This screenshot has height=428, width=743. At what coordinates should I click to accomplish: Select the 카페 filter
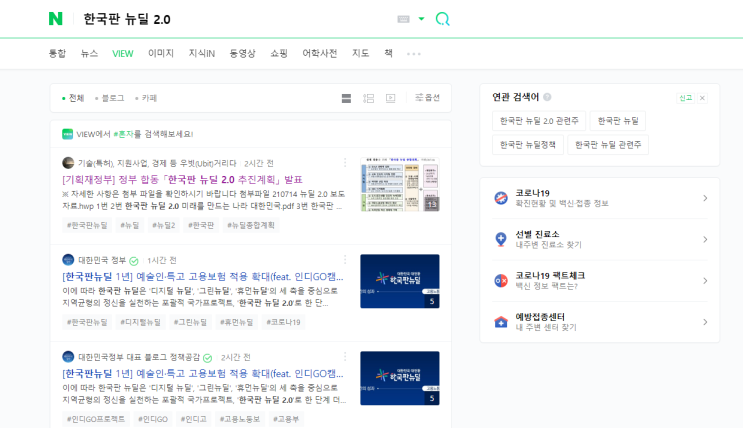[146, 98]
